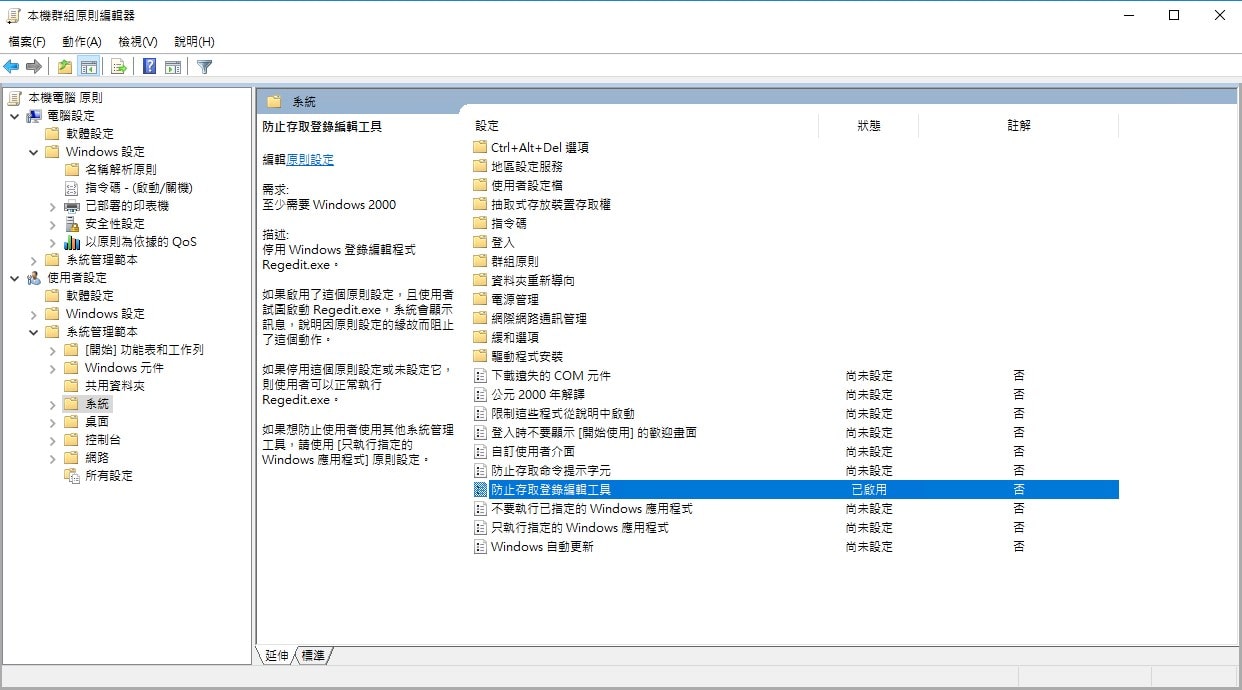Open Help via the question mark icon

click(x=149, y=67)
